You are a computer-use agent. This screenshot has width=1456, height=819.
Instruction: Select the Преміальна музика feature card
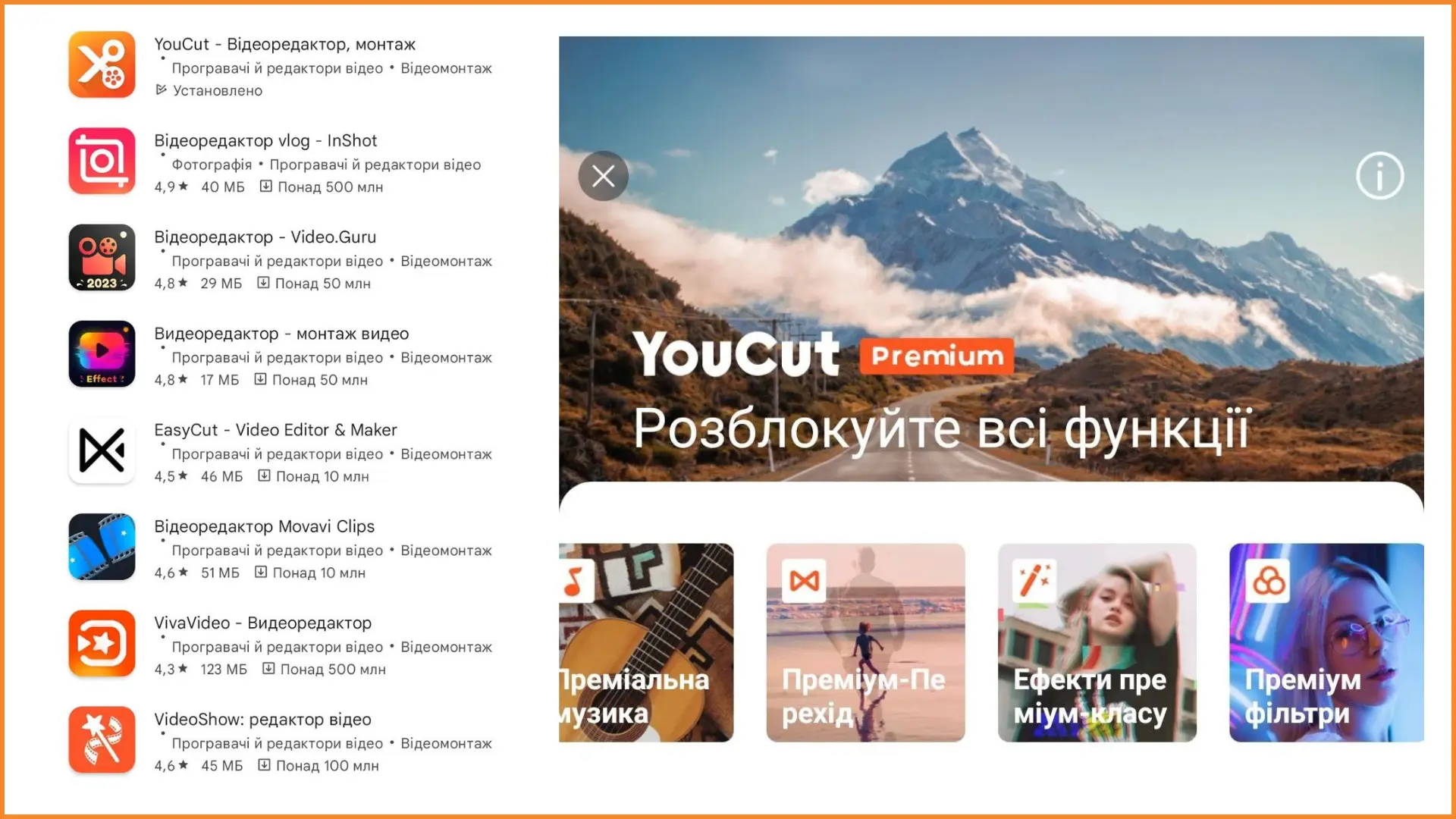point(646,642)
